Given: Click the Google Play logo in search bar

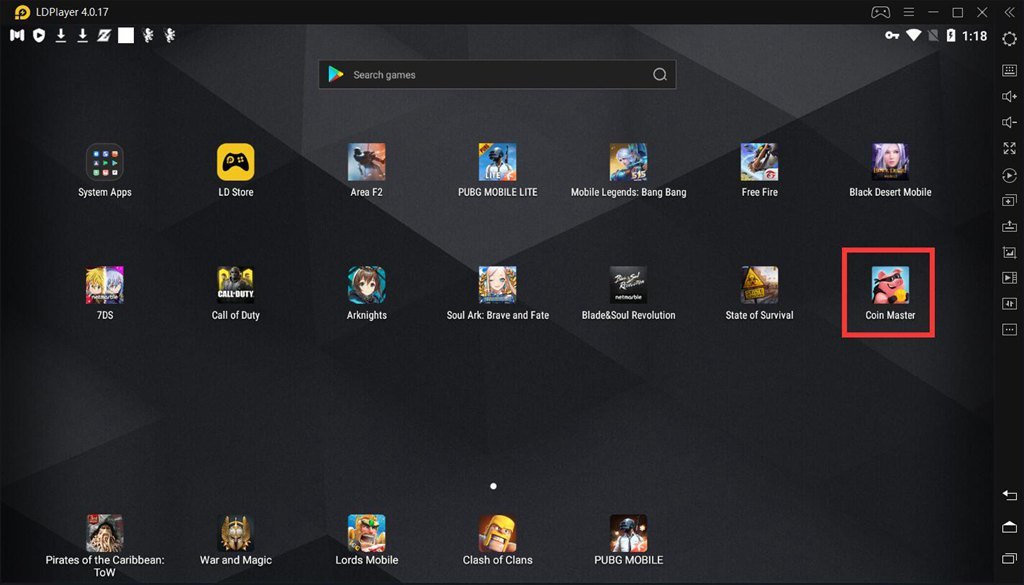Looking at the screenshot, I should click(336, 74).
